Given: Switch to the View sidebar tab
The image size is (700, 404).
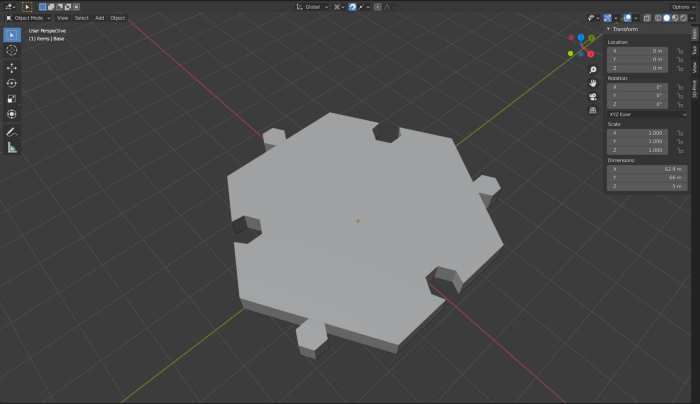Looking at the screenshot, I should (x=695, y=67).
